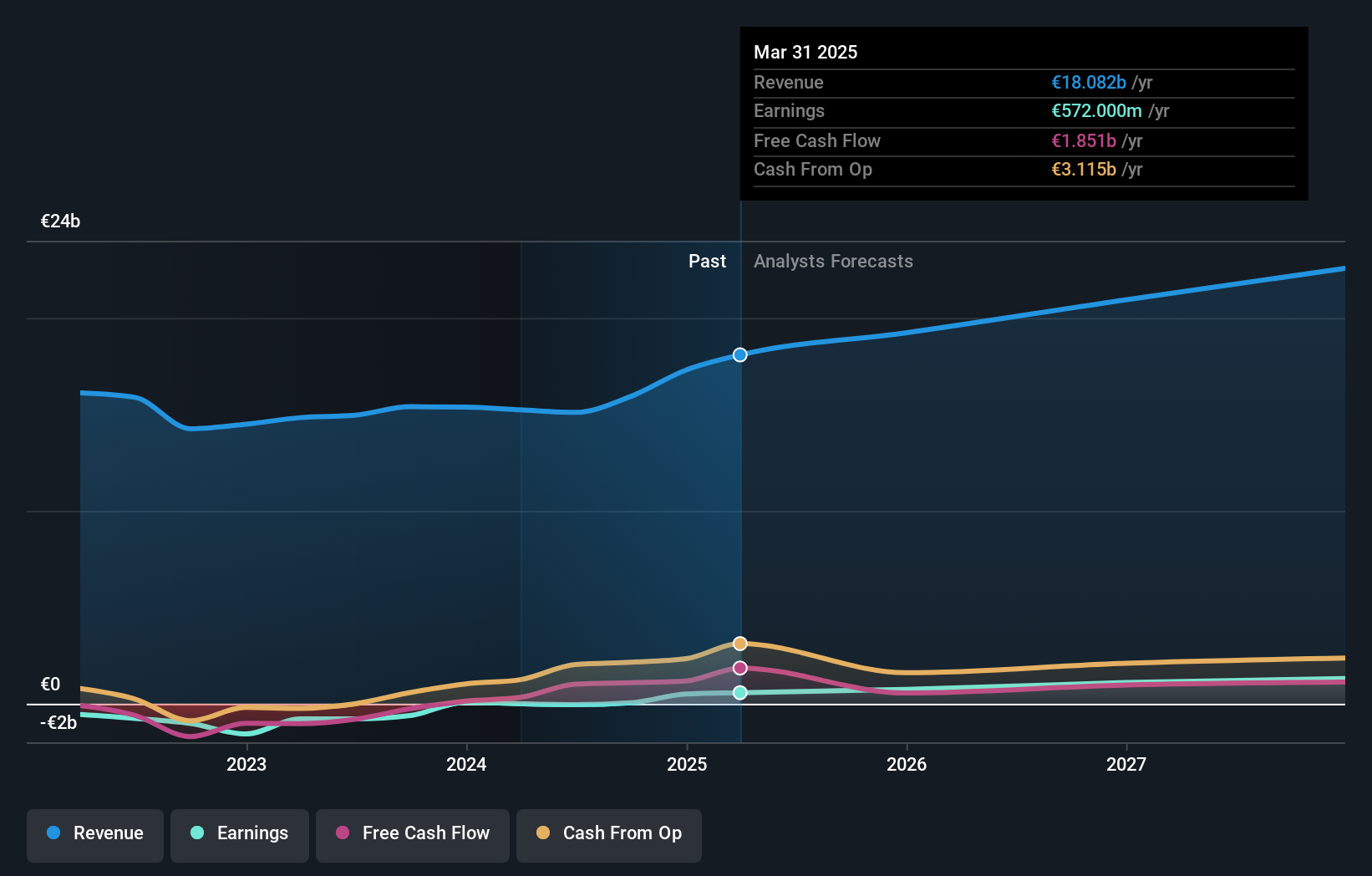Click the 2023 x-axis label
1372x876 pixels.
click(x=246, y=765)
